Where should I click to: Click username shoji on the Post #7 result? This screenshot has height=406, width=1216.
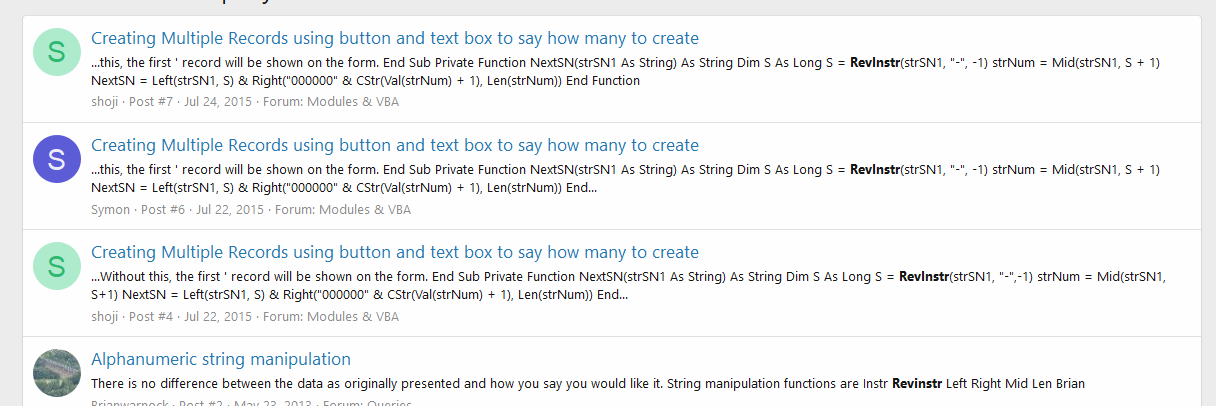[x=105, y=101]
